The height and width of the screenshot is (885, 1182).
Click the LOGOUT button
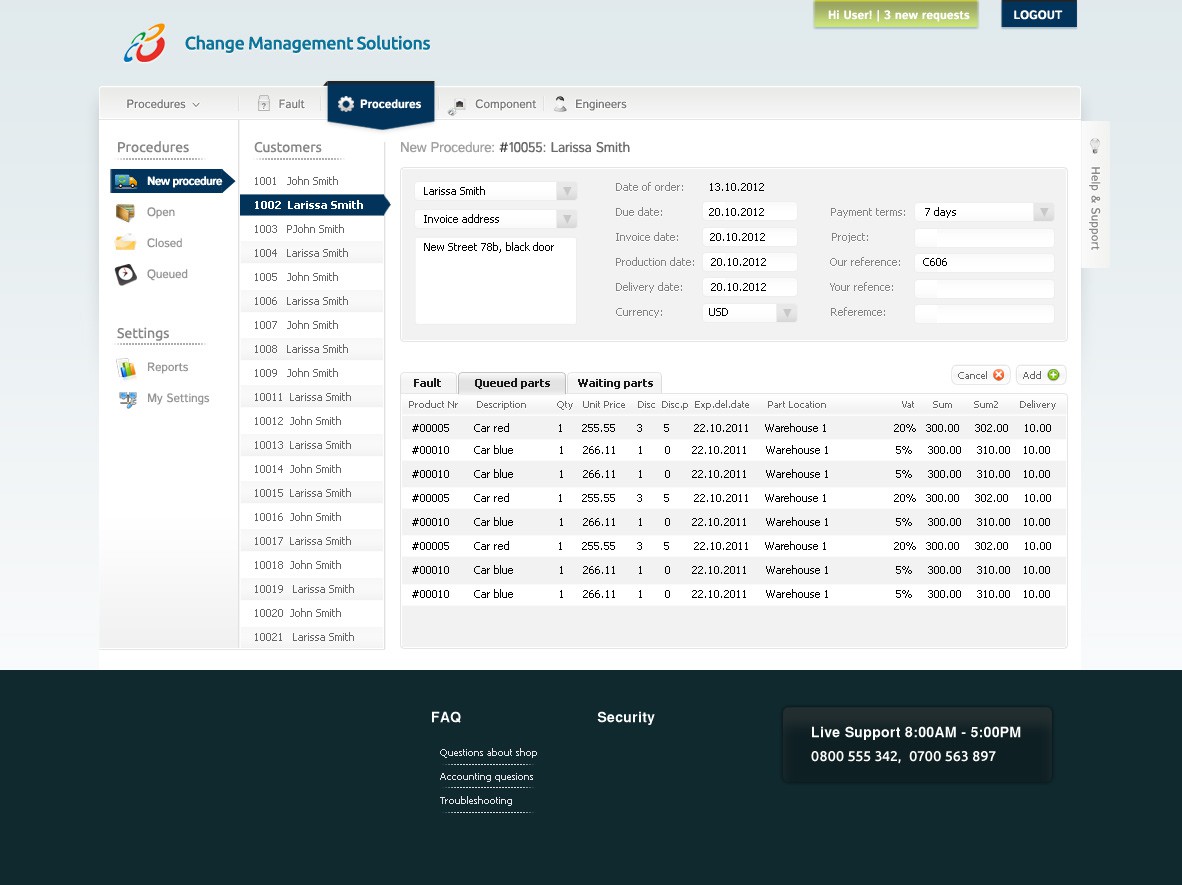click(1037, 15)
